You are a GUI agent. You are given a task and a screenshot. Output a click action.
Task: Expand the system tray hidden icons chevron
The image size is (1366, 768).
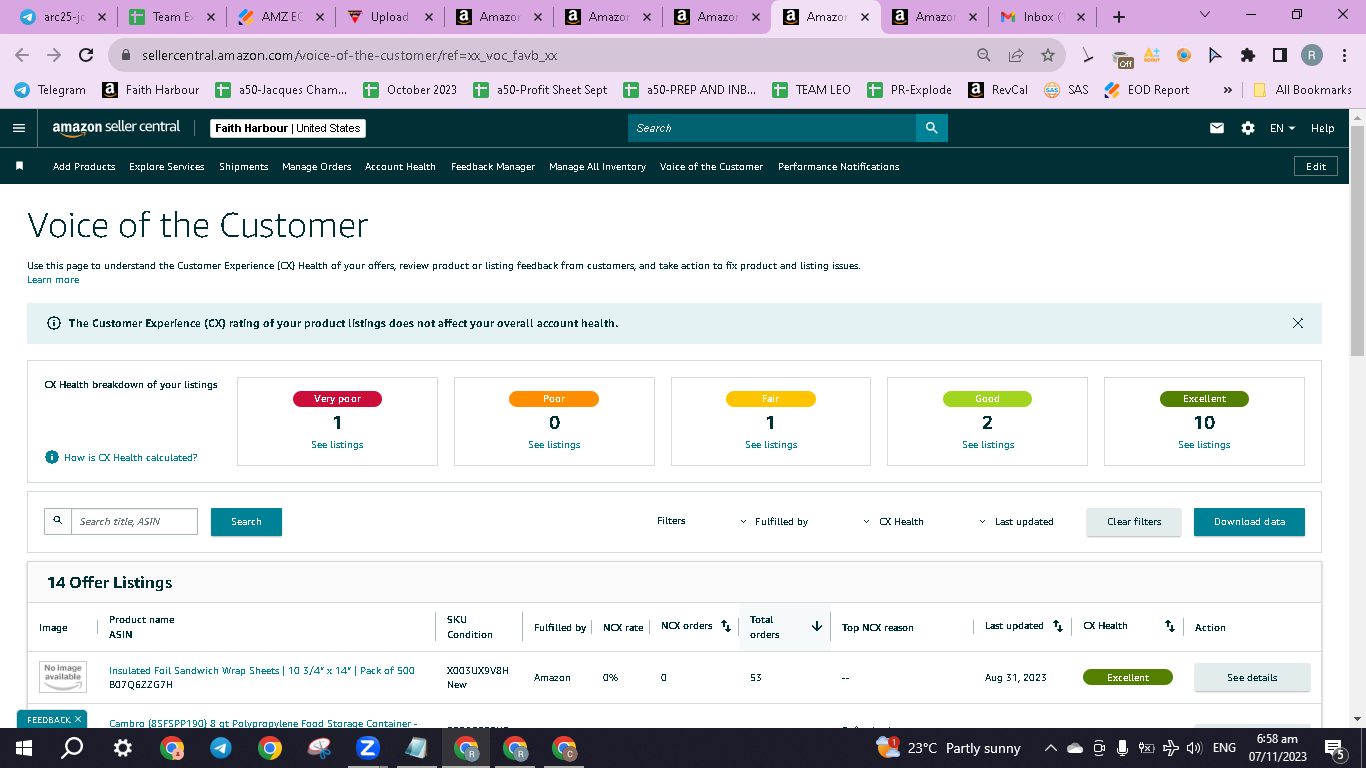point(1050,748)
